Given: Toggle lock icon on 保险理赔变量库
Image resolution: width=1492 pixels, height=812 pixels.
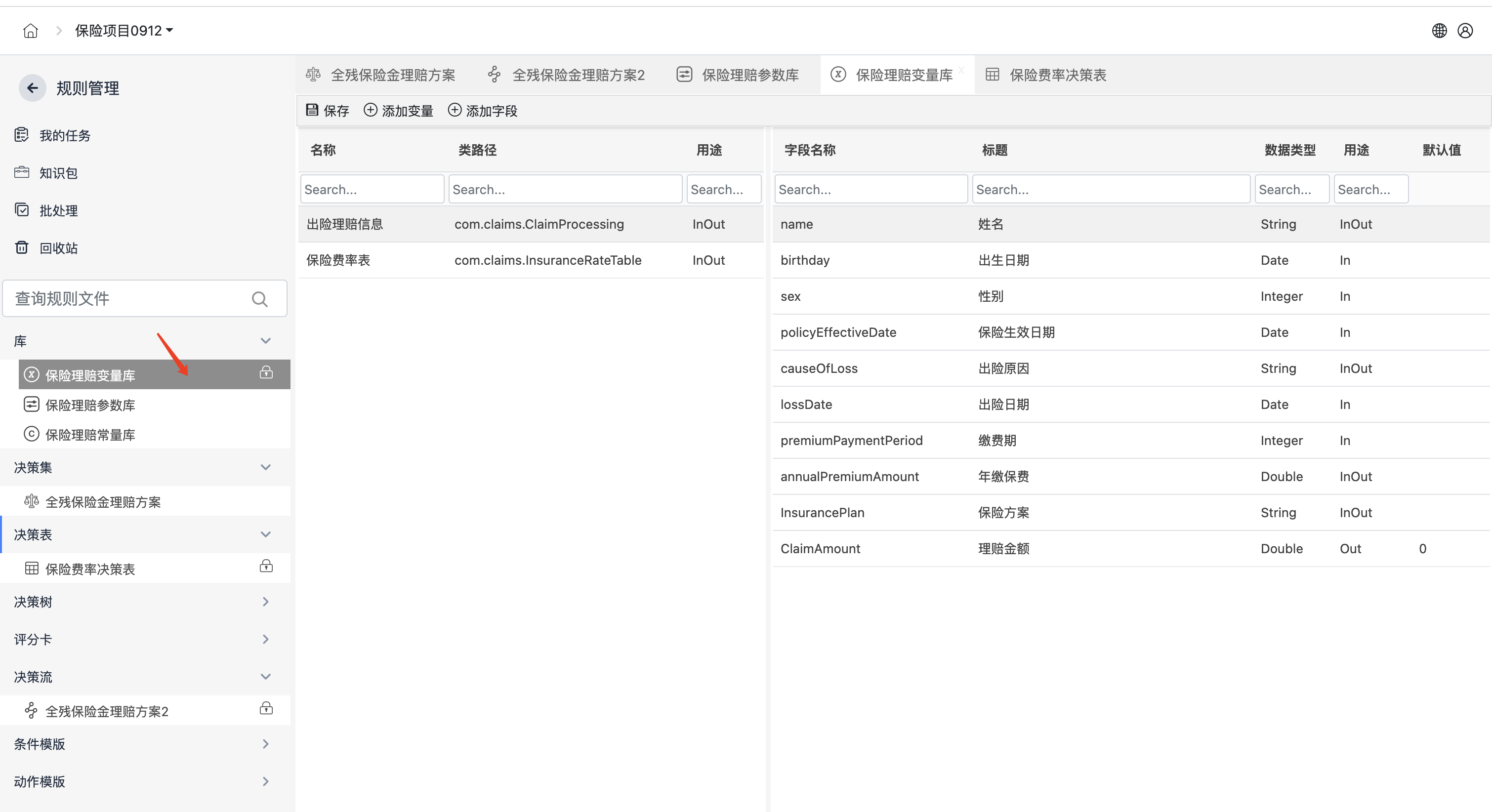Looking at the screenshot, I should tap(266, 372).
